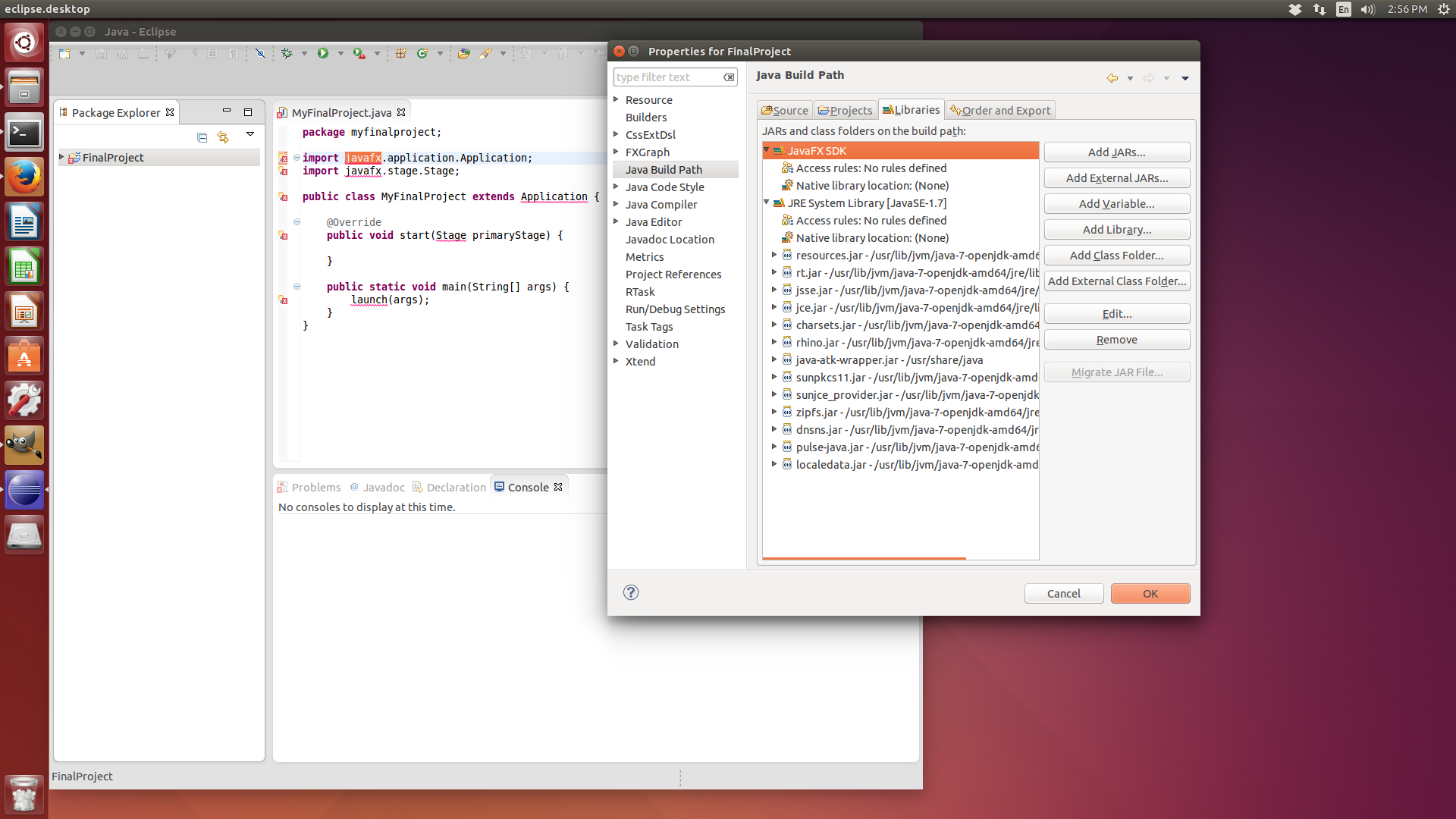Viewport: 1456px width, 819px height.
Task: Open GIMP from the Ubuntu launcher
Action: pyautogui.click(x=24, y=445)
